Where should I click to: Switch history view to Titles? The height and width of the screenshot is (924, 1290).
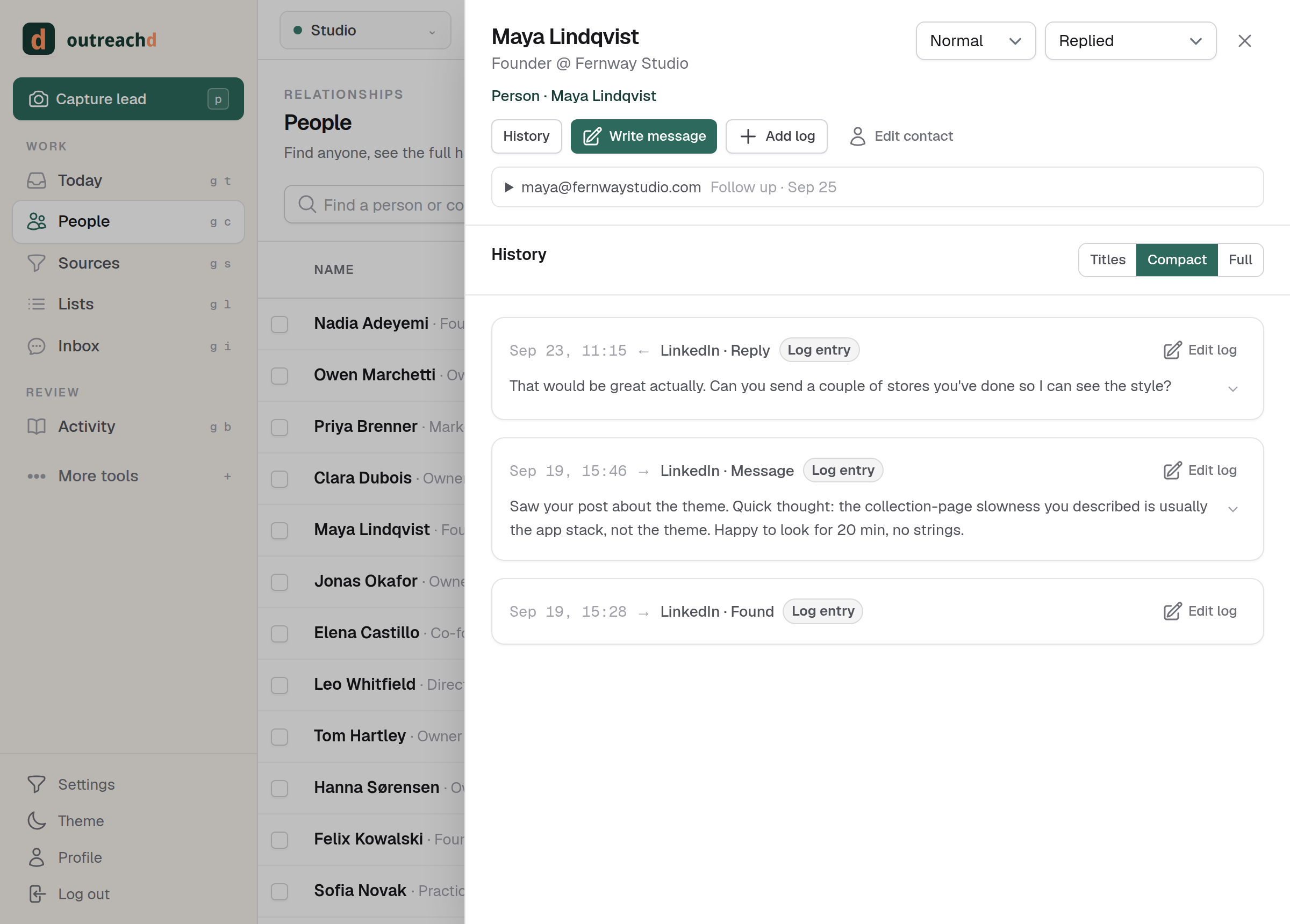(x=1107, y=260)
